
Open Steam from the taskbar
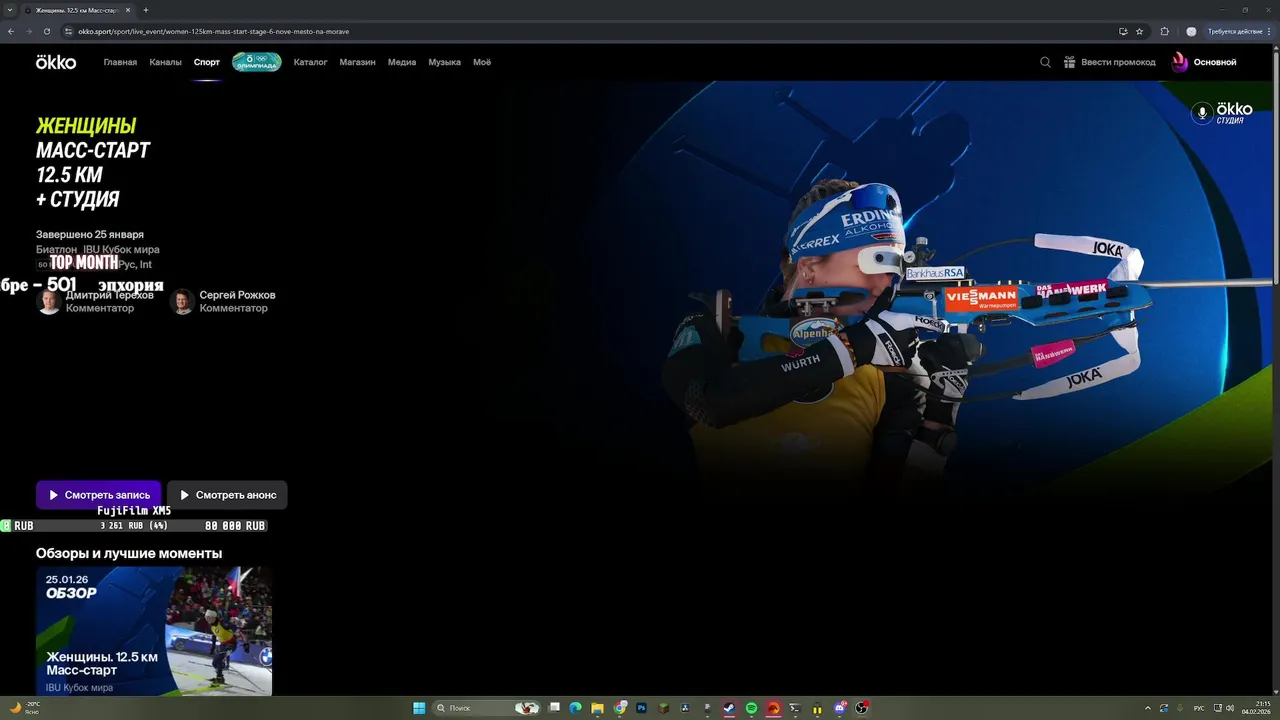729,708
